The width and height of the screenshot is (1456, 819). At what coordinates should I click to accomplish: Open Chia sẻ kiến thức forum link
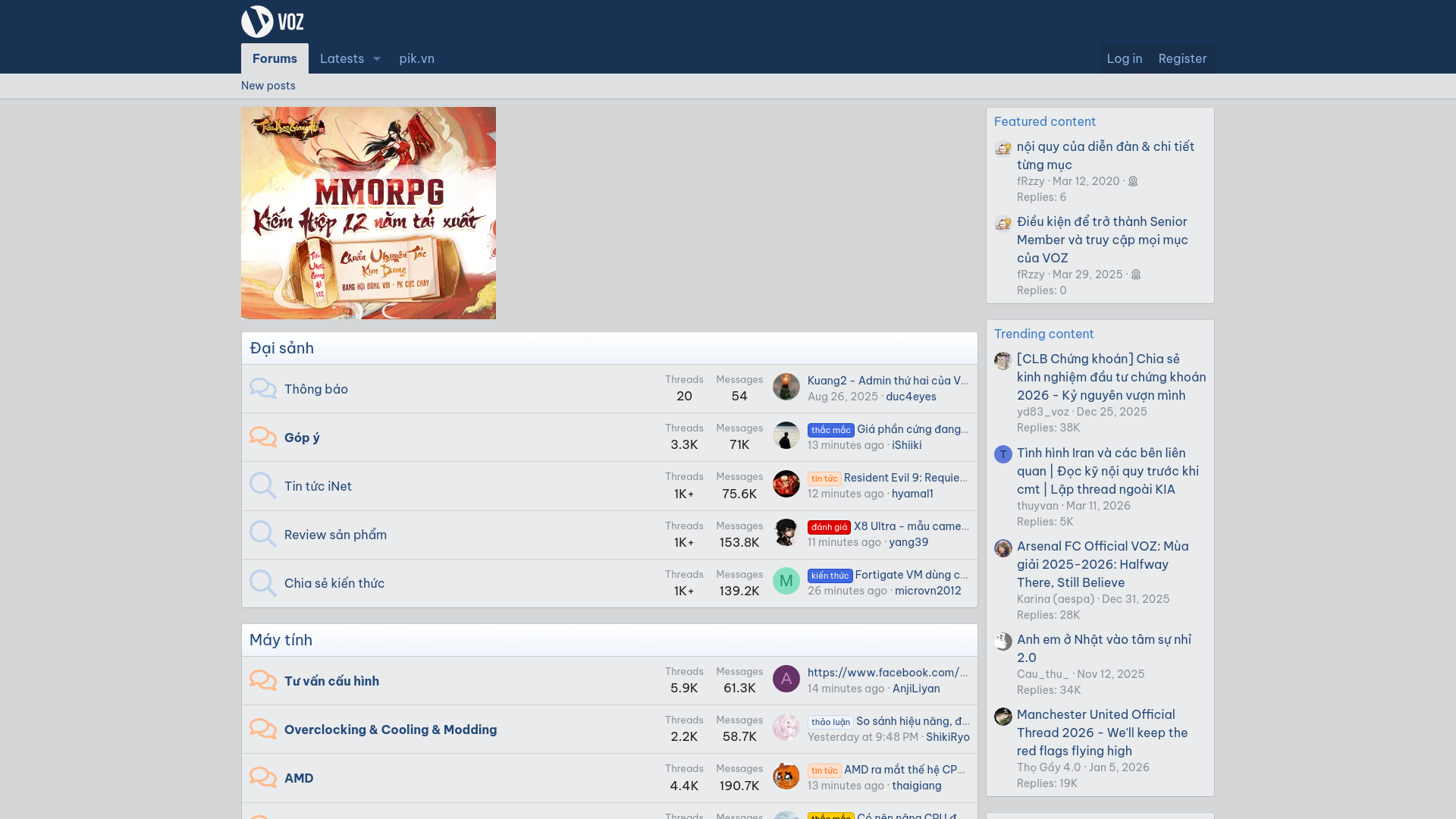[334, 583]
